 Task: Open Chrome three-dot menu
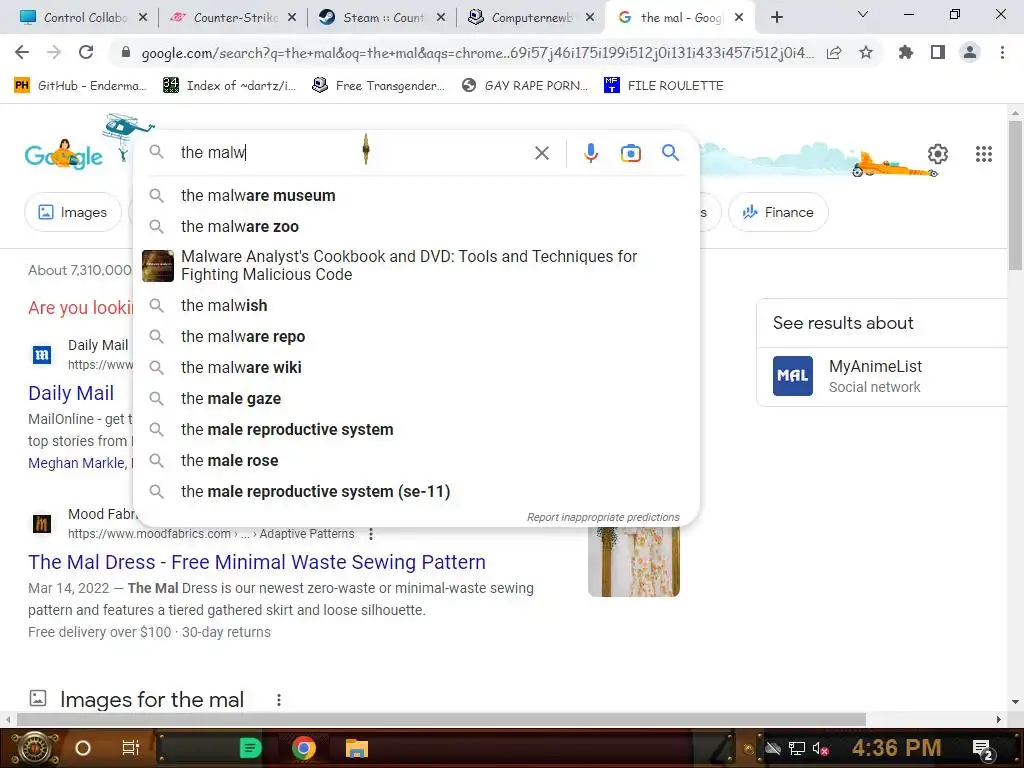(x=1002, y=52)
